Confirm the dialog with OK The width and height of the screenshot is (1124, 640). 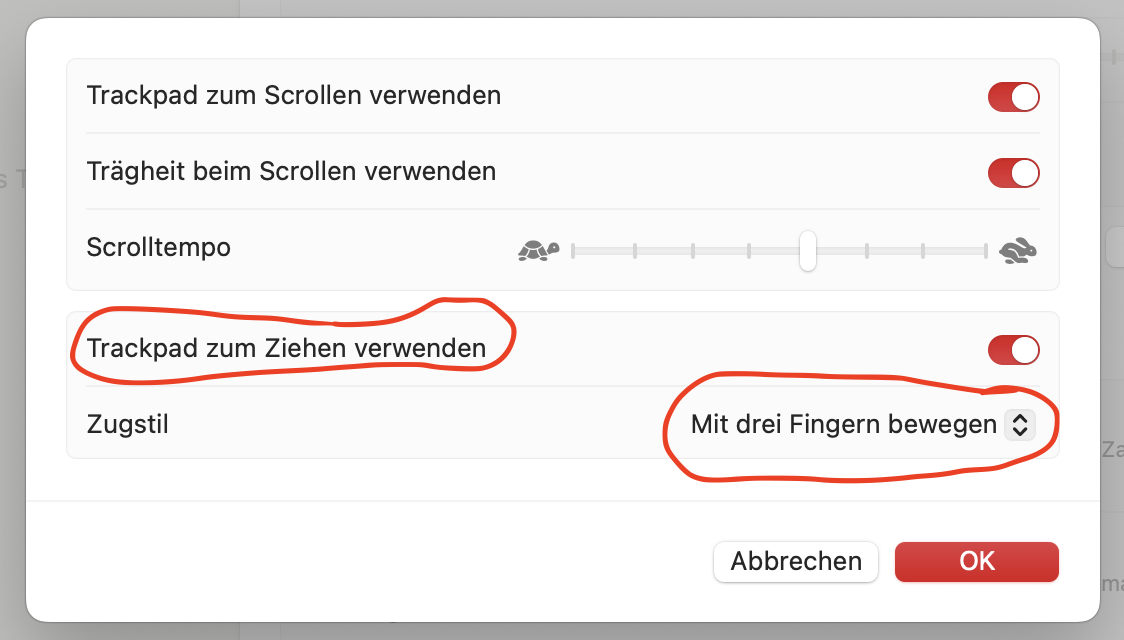976,561
